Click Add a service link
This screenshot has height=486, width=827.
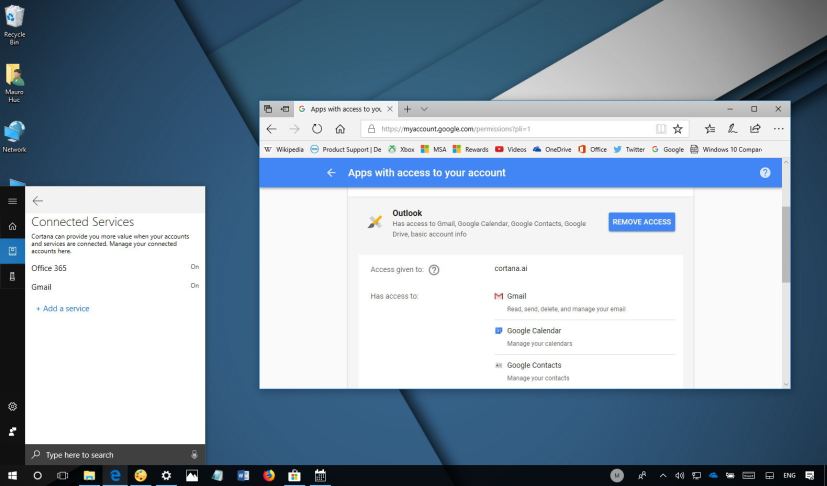point(63,308)
